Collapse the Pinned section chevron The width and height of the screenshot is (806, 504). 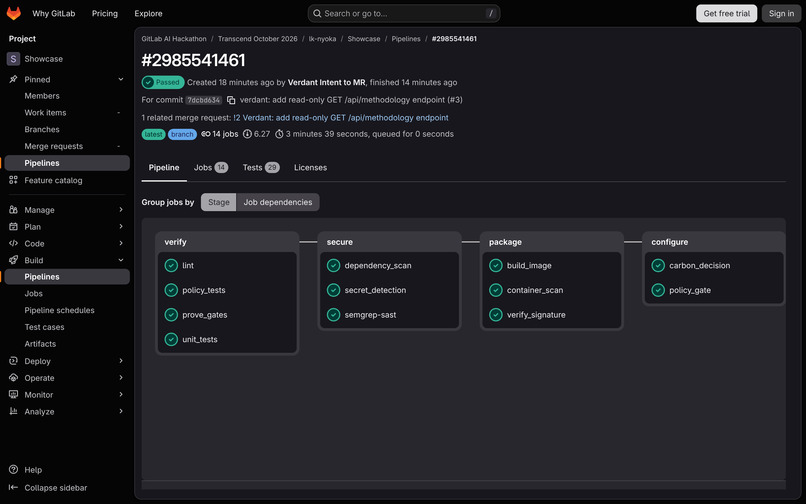121,79
